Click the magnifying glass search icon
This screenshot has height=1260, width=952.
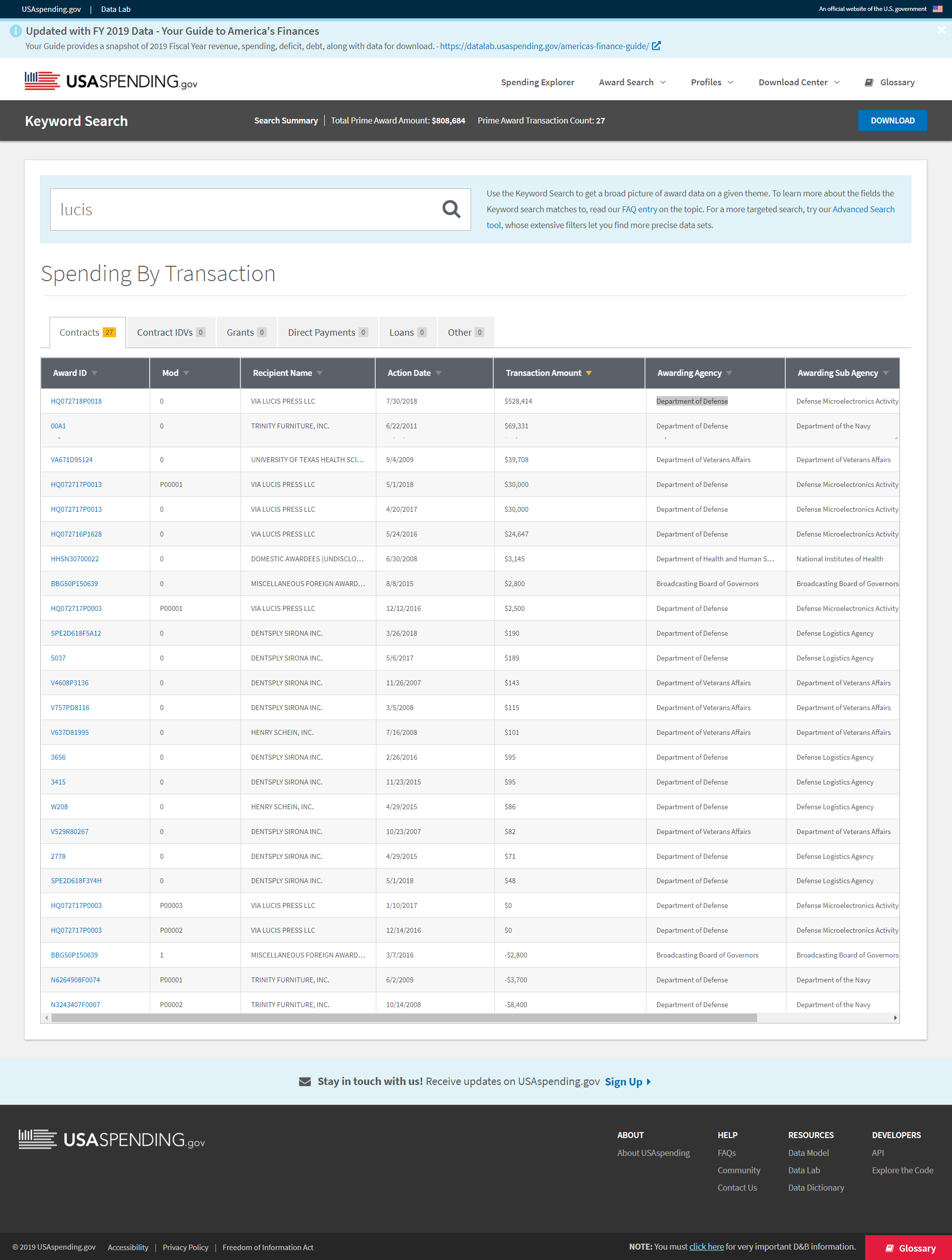point(451,209)
